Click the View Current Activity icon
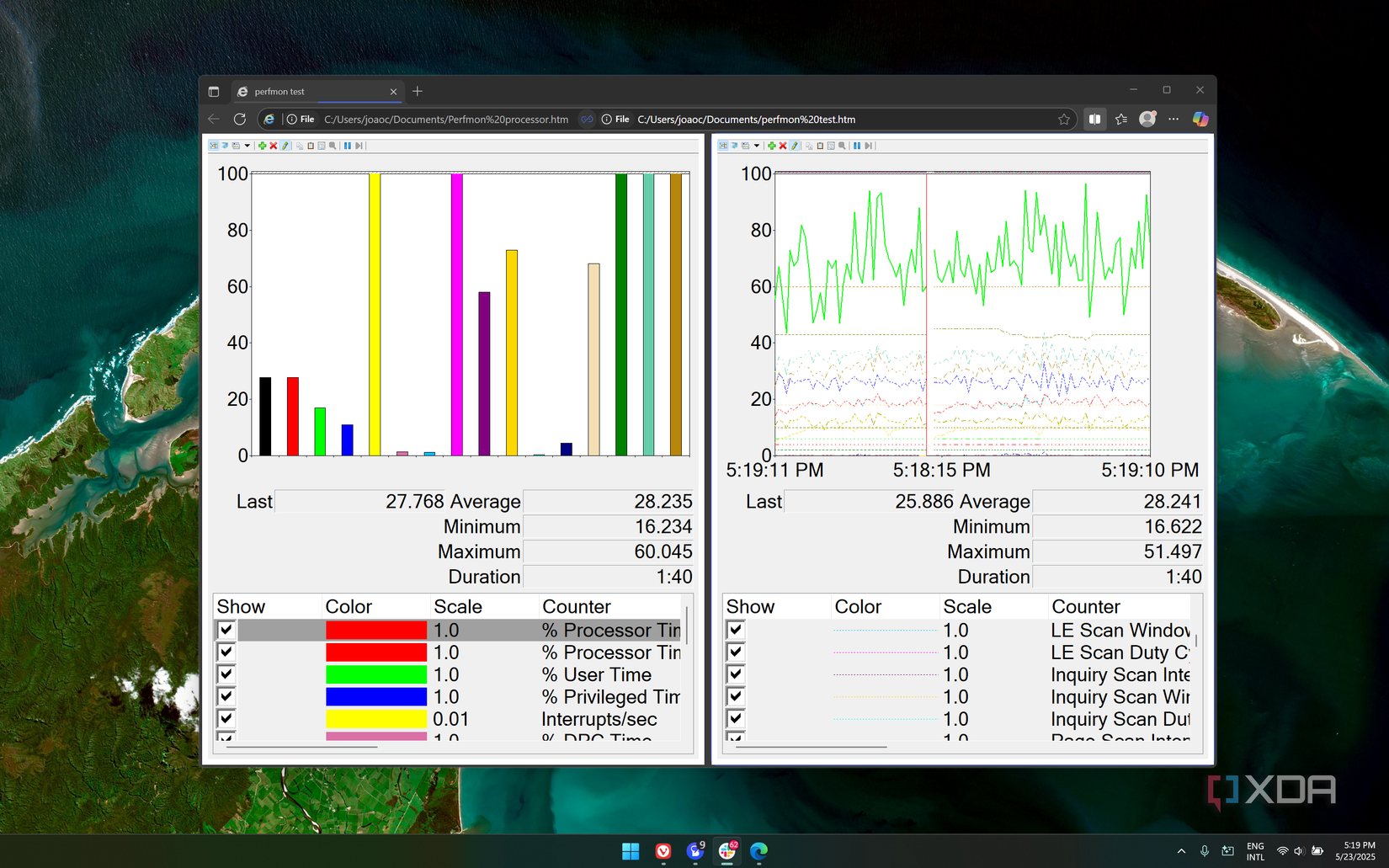This screenshot has height=868, width=1389. click(214, 146)
